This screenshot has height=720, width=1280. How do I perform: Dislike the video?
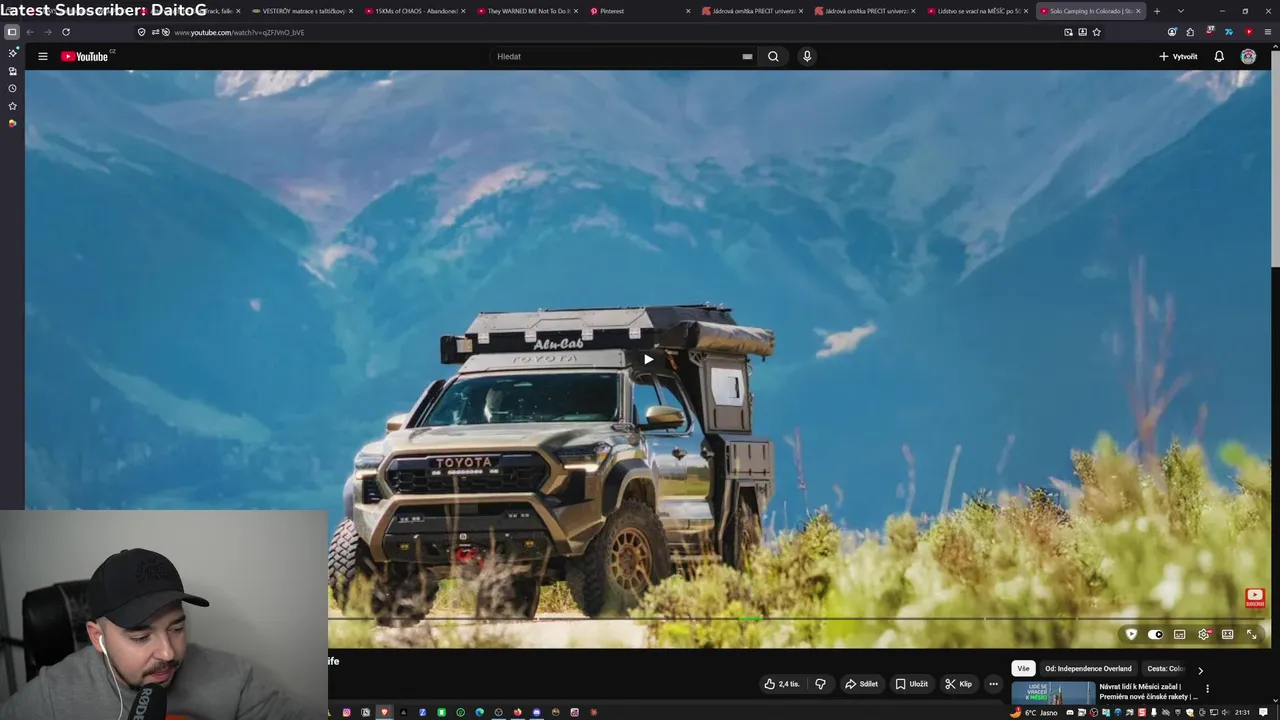coord(820,684)
